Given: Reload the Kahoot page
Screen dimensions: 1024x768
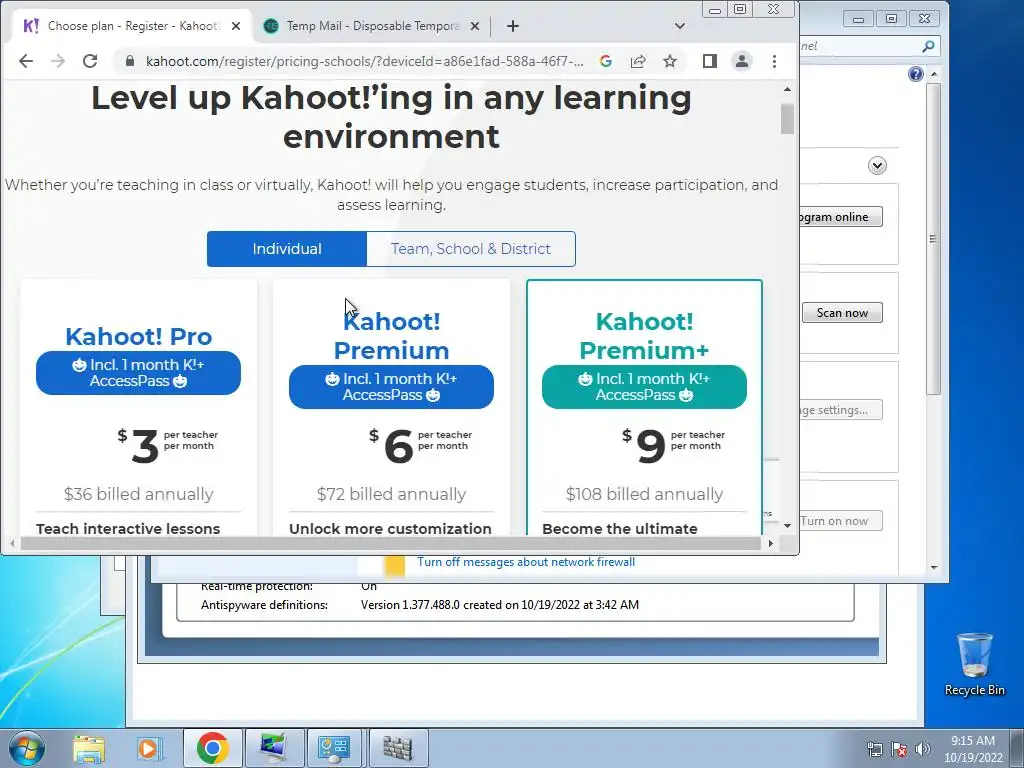Looking at the screenshot, I should [90, 61].
